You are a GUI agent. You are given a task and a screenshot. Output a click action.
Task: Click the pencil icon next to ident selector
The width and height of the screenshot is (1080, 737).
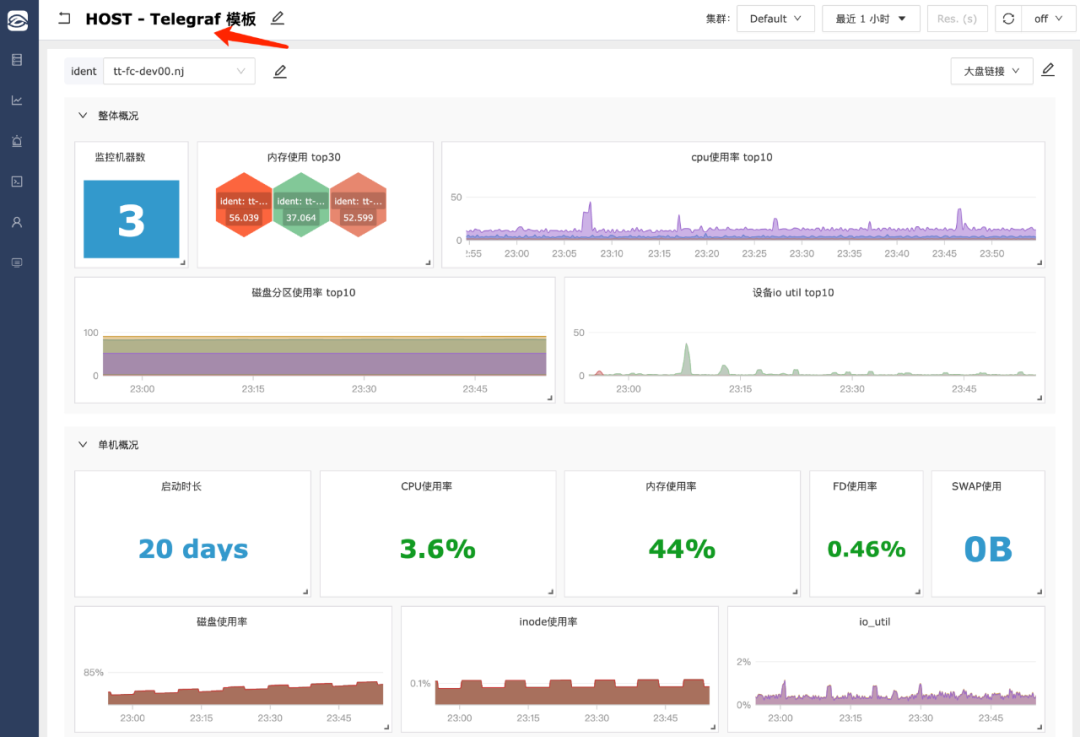tap(280, 71)
